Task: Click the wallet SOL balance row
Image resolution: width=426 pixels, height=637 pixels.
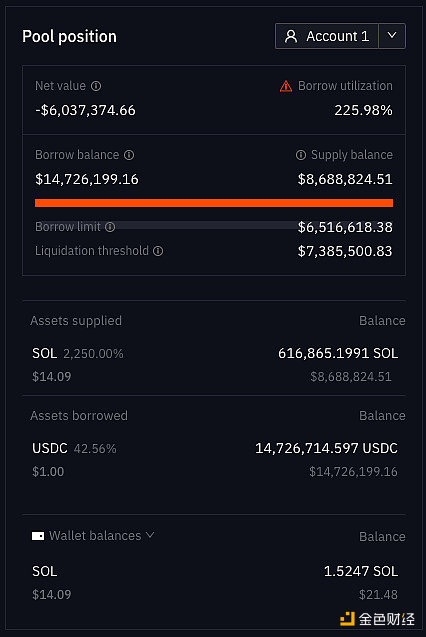Action: 214,583
